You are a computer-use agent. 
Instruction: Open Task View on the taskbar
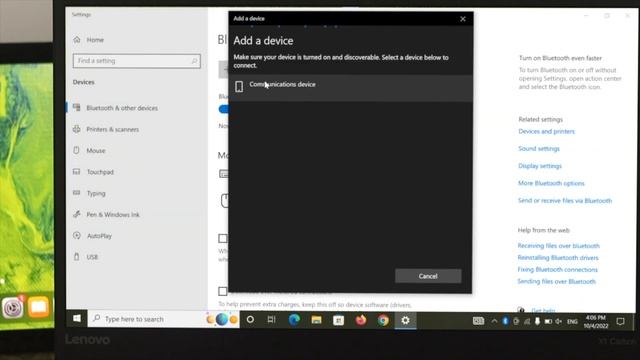(x=271, y=320)
